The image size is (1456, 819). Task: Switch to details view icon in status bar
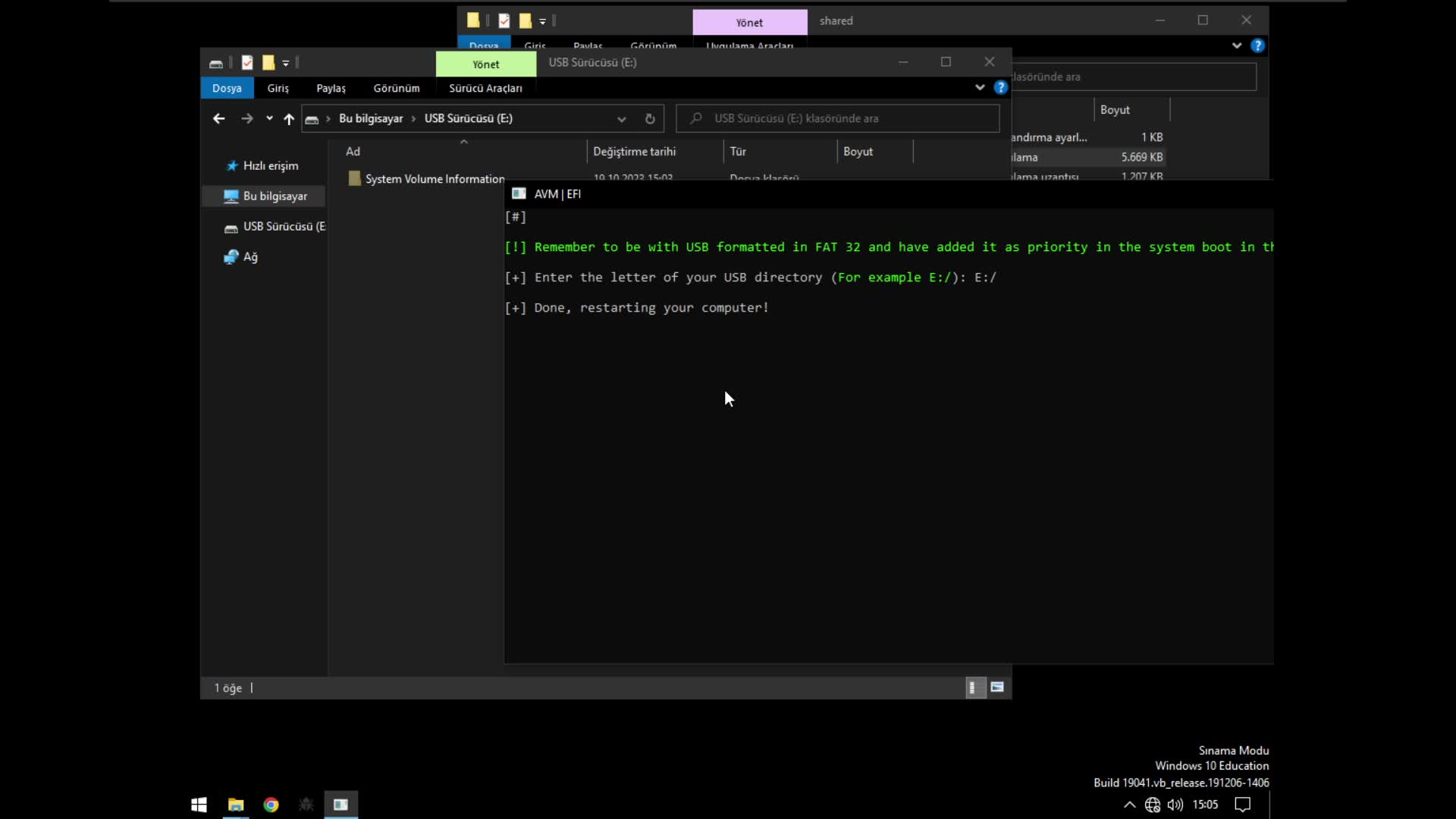[974, 687]
